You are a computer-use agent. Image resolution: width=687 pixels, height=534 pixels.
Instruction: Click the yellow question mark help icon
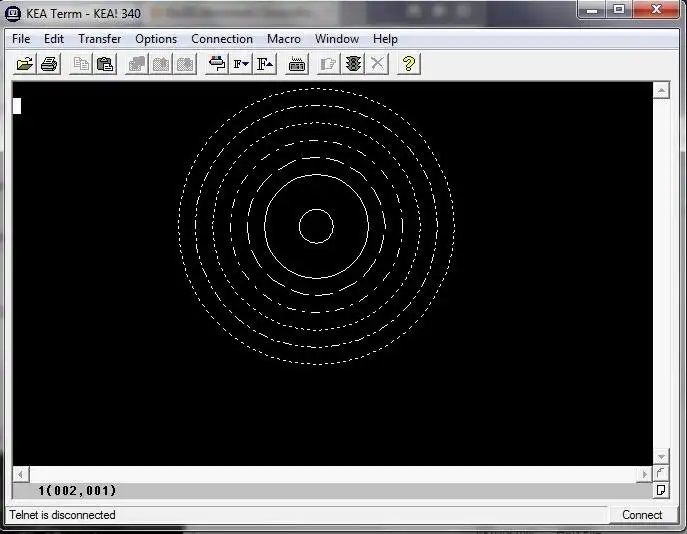click(x=409, y=64)
